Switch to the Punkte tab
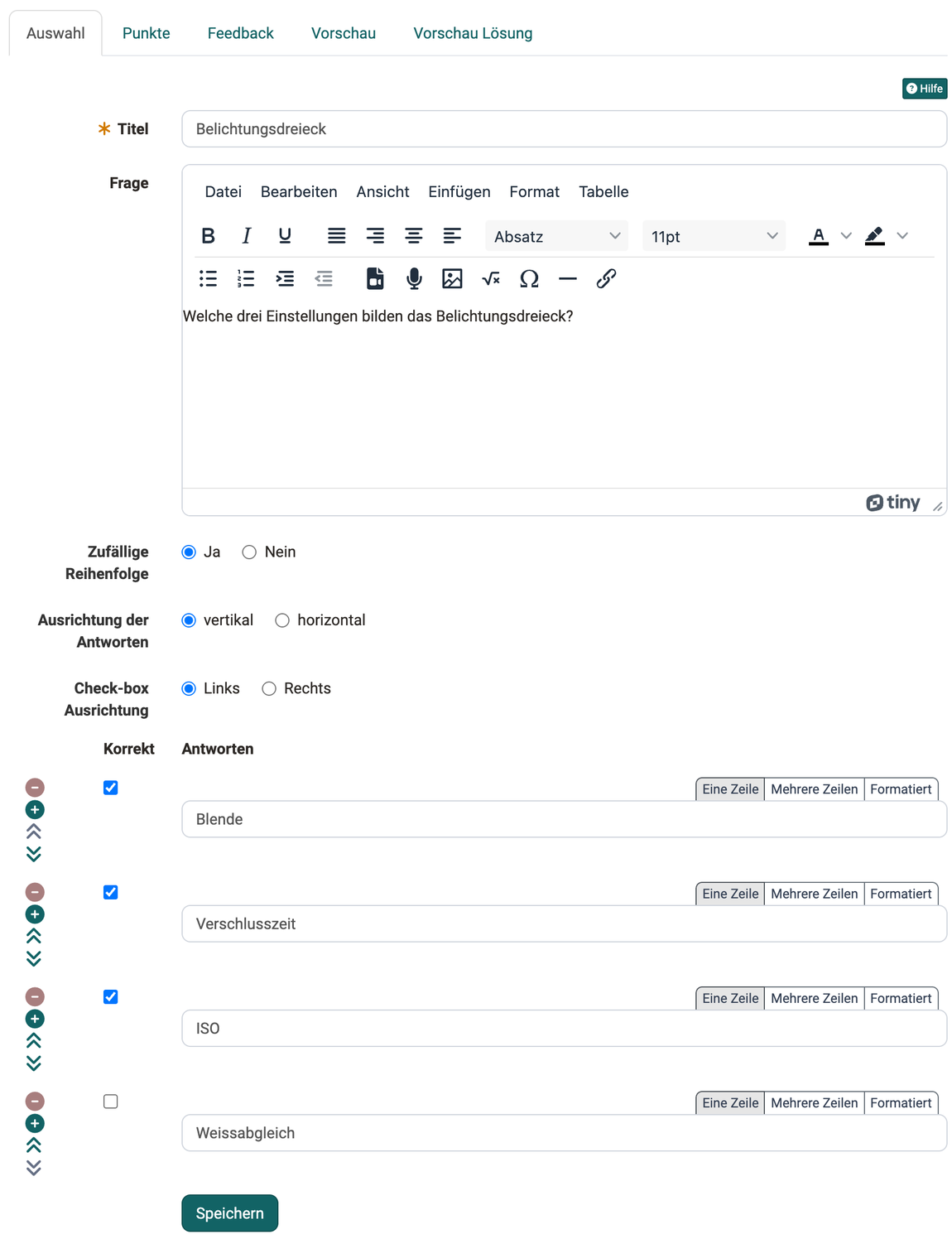Image resolution: width=952 pixels, height=1244 pixels. 147,33
